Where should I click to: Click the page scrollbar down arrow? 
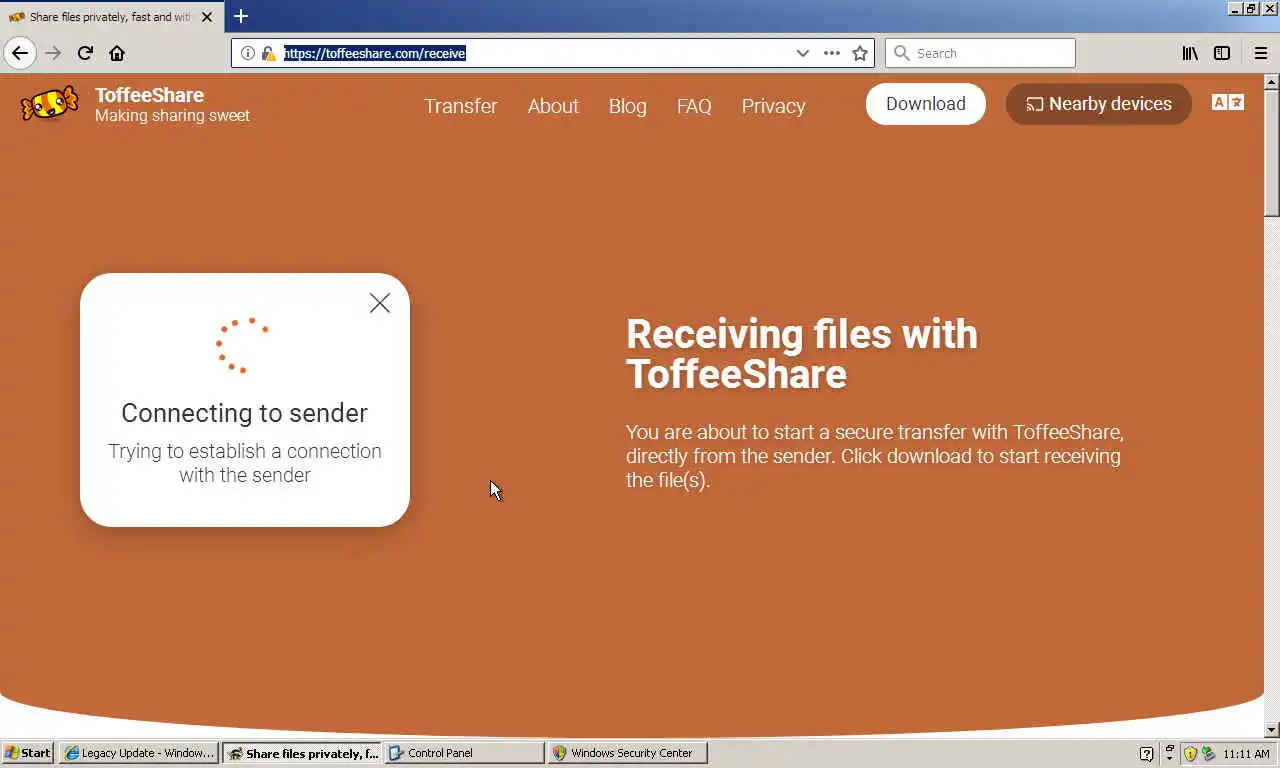tap(1272, 730)
